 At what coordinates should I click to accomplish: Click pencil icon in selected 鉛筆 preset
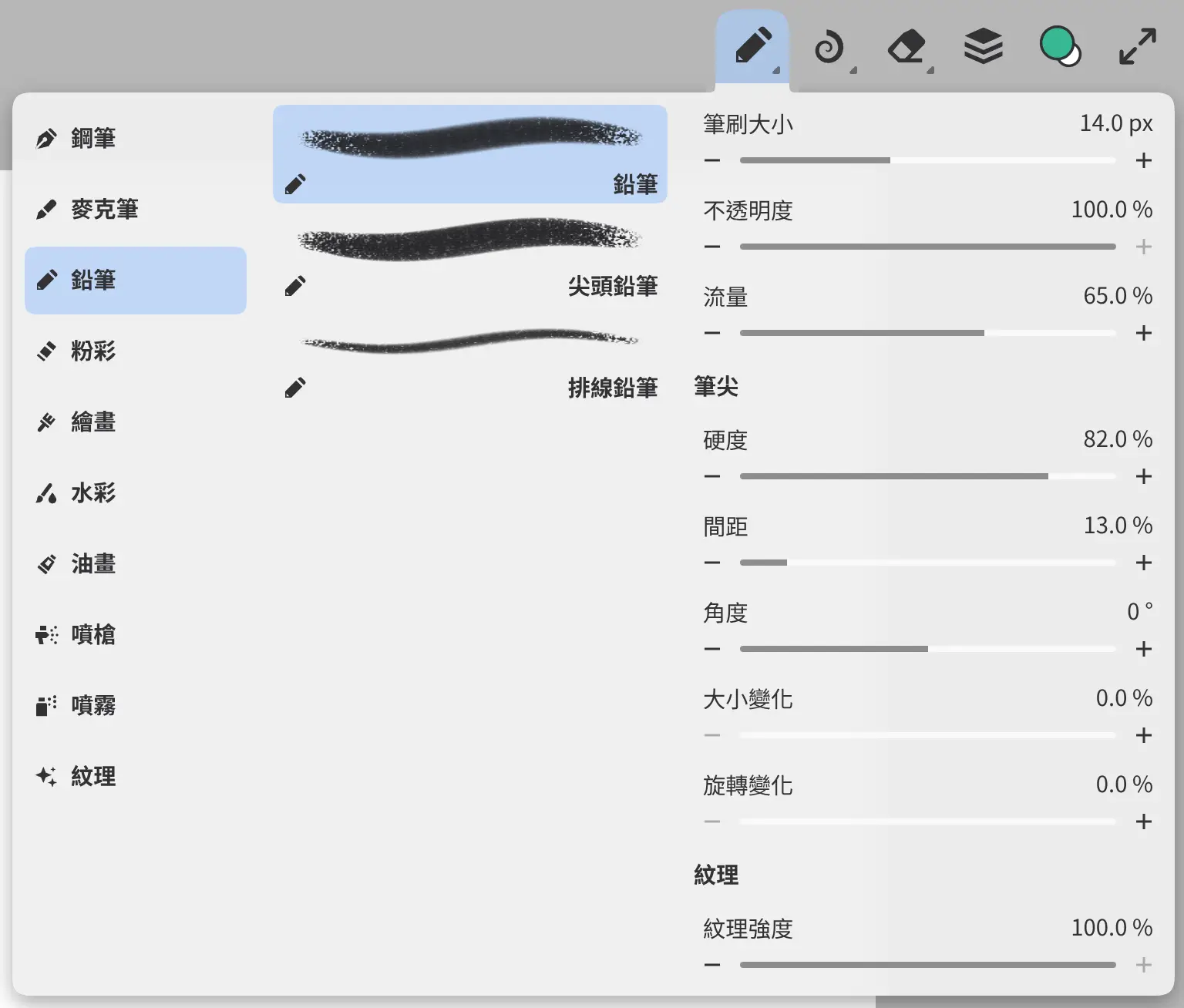pyautogui.click(x=295, y=184)
